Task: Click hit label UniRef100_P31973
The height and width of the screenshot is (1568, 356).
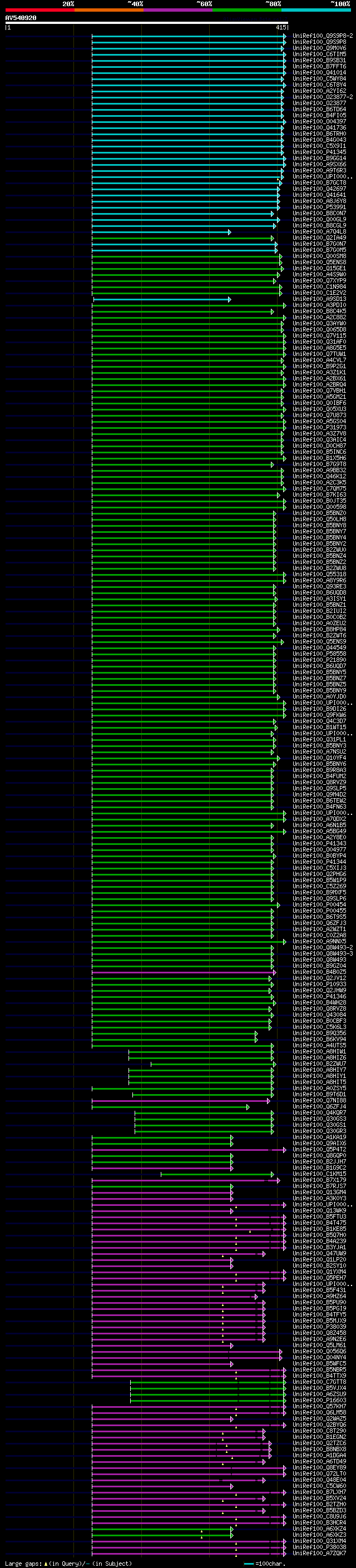Action: point(319,427)
